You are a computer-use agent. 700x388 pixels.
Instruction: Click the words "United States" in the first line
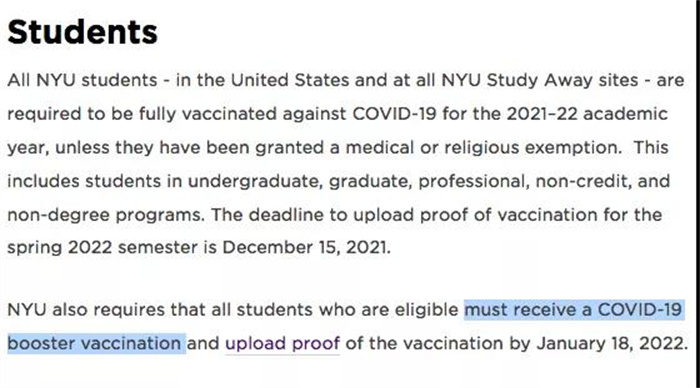tap(290, 80)
